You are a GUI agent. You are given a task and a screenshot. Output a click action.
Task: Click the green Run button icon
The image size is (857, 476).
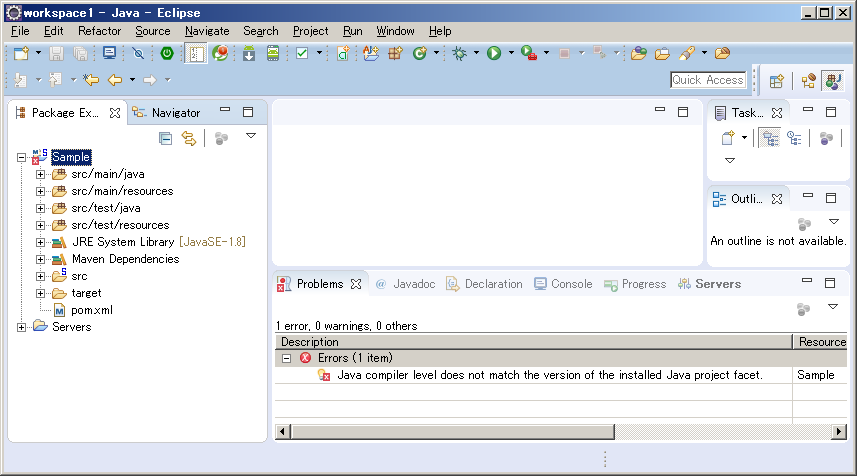(x=494, y=53)
